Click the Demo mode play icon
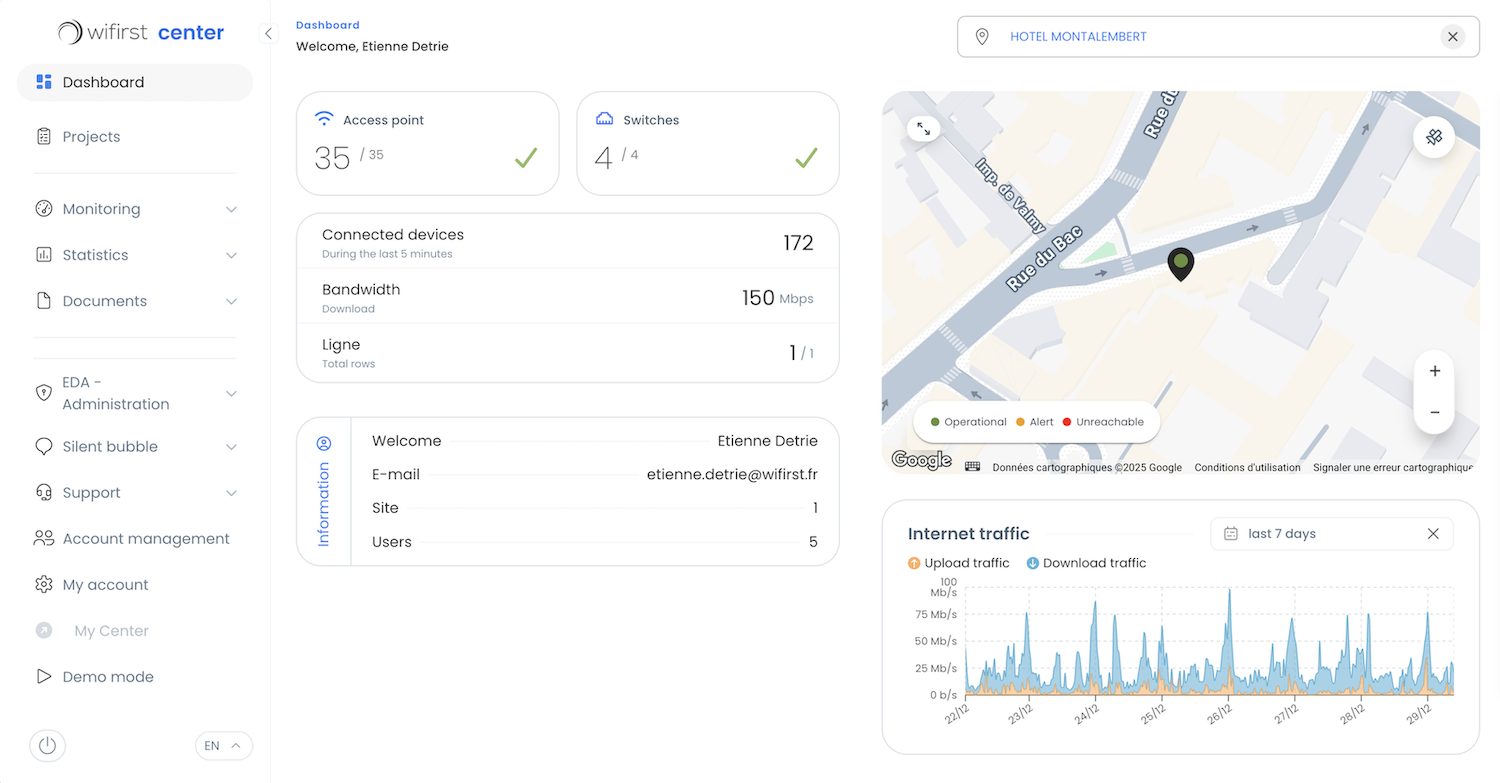Viewport: 1500px width, 783px height. (x=44, y=676)
